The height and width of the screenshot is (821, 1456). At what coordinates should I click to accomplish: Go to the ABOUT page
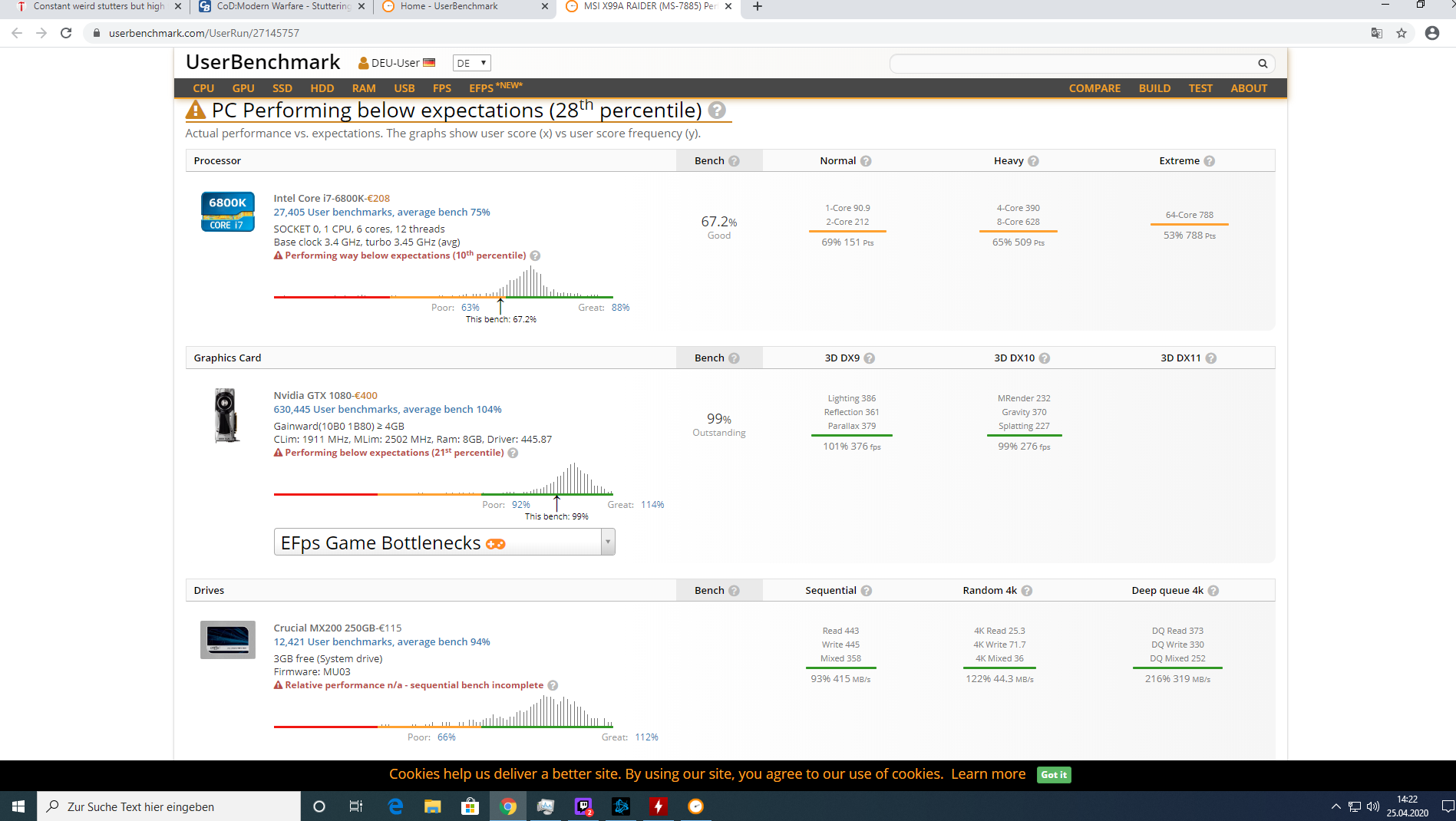[x=1249, y=88]
